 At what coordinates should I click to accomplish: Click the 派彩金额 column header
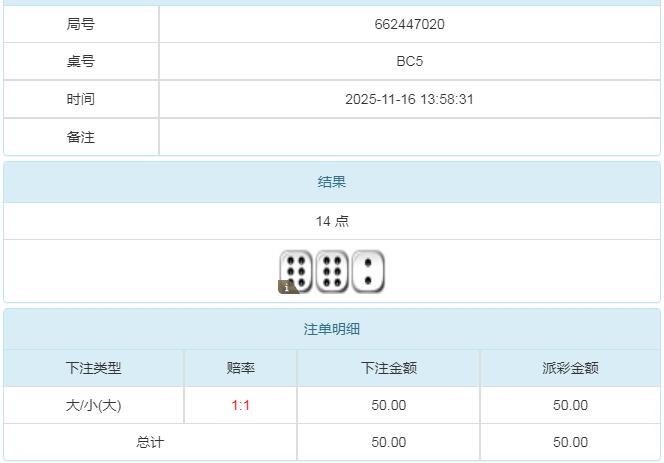[570, 368]
